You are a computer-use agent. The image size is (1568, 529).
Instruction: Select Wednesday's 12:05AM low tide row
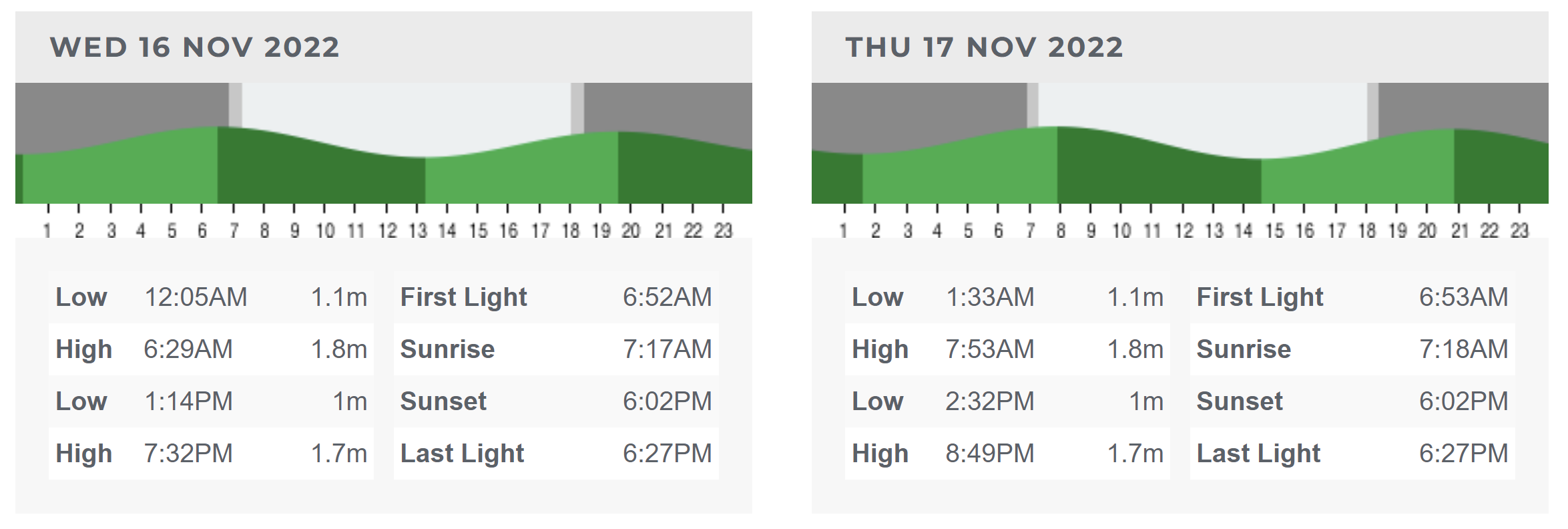[x=211, y=297]
